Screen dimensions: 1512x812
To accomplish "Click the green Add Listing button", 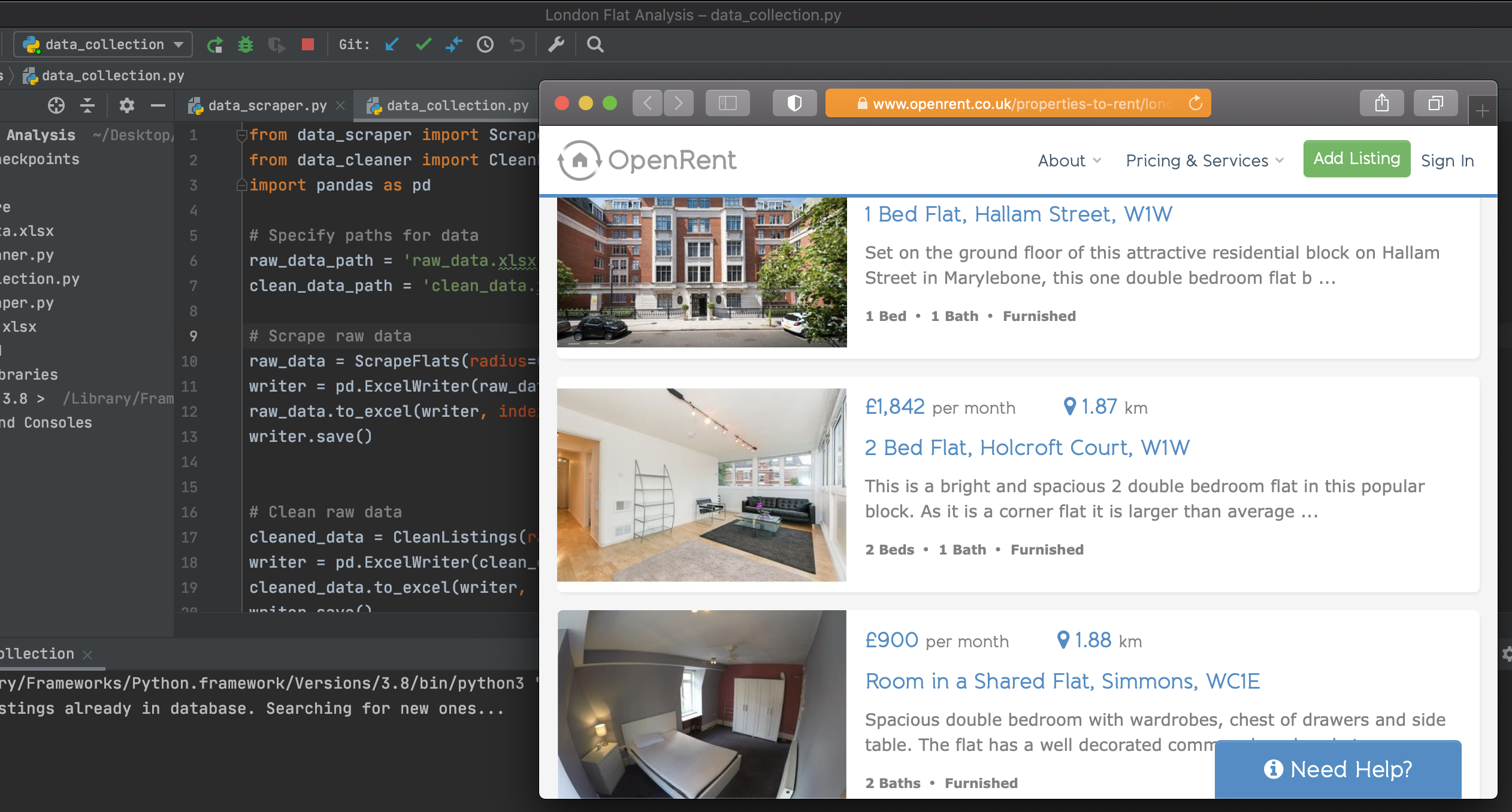I will (1356, 159).
